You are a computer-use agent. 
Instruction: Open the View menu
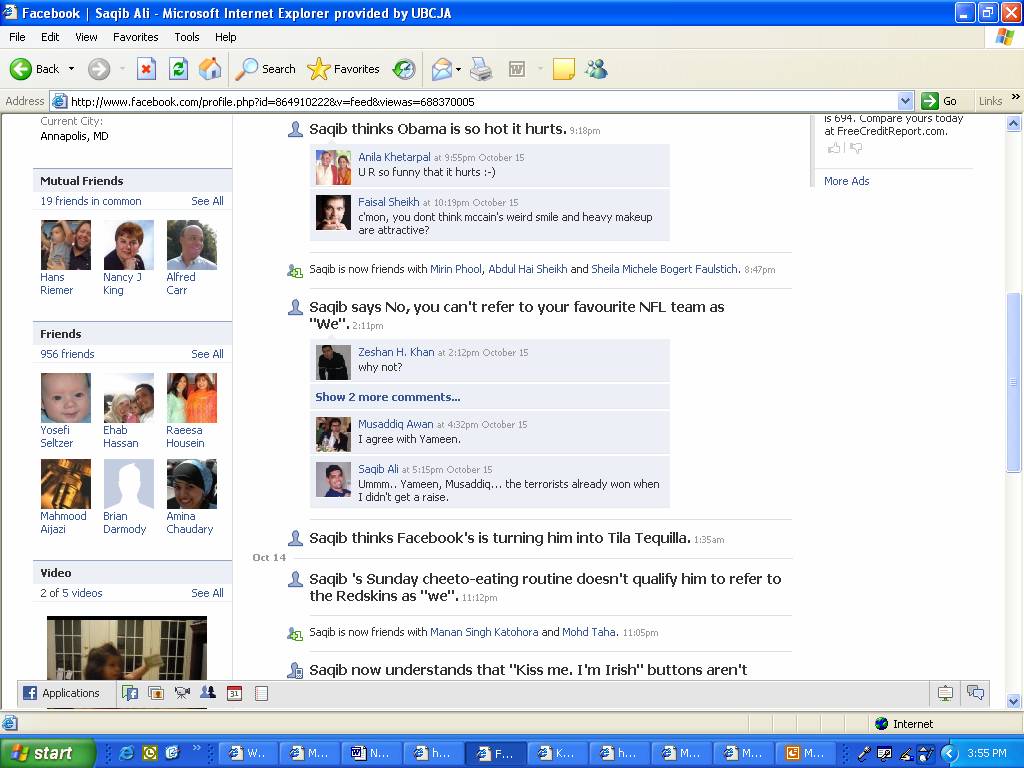coord(86,37)
